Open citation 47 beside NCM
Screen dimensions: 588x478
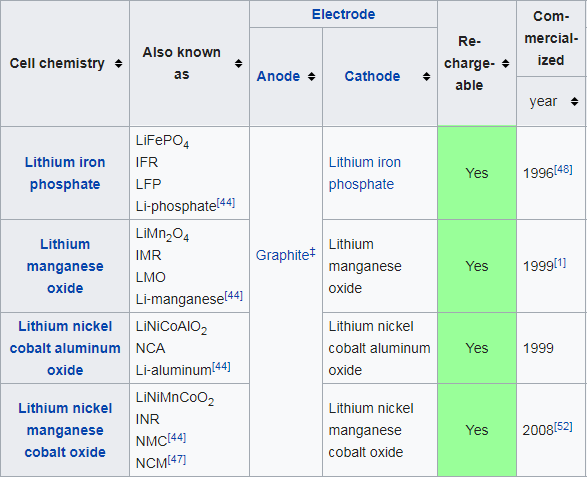177,460
